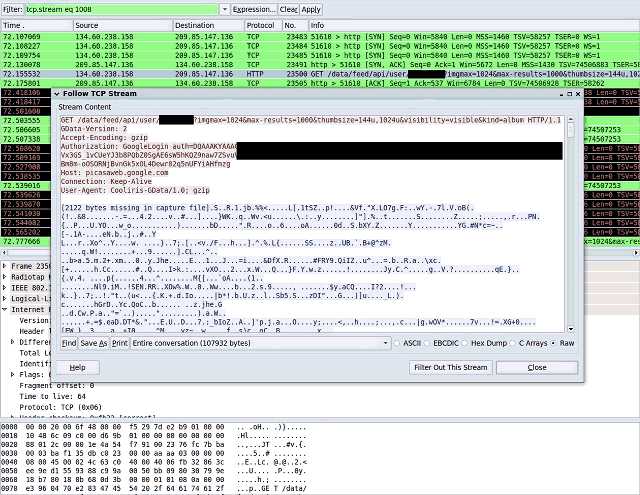
Task: Click the stream content vertical scrollbar thumb
Action: [x=571, y=131]
